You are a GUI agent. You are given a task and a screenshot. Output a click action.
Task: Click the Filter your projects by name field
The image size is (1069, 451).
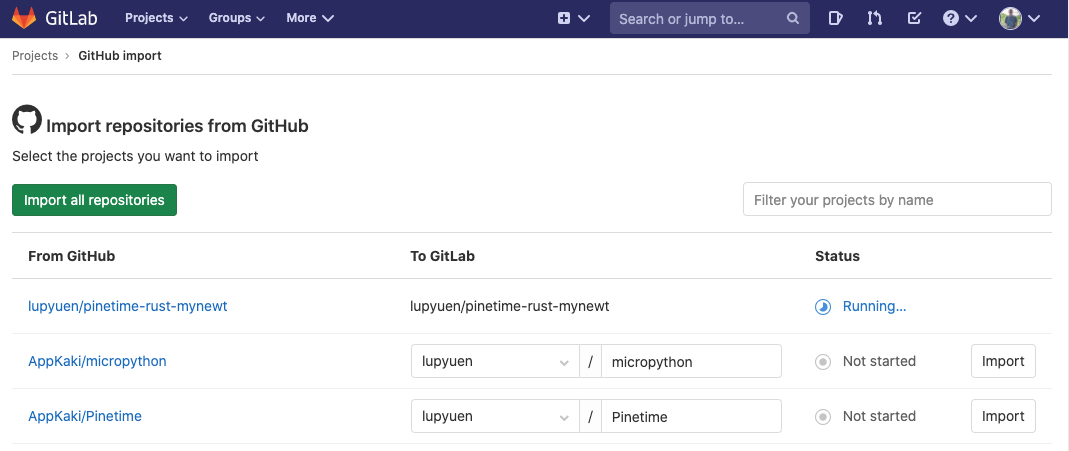click(x=897, y=200)
